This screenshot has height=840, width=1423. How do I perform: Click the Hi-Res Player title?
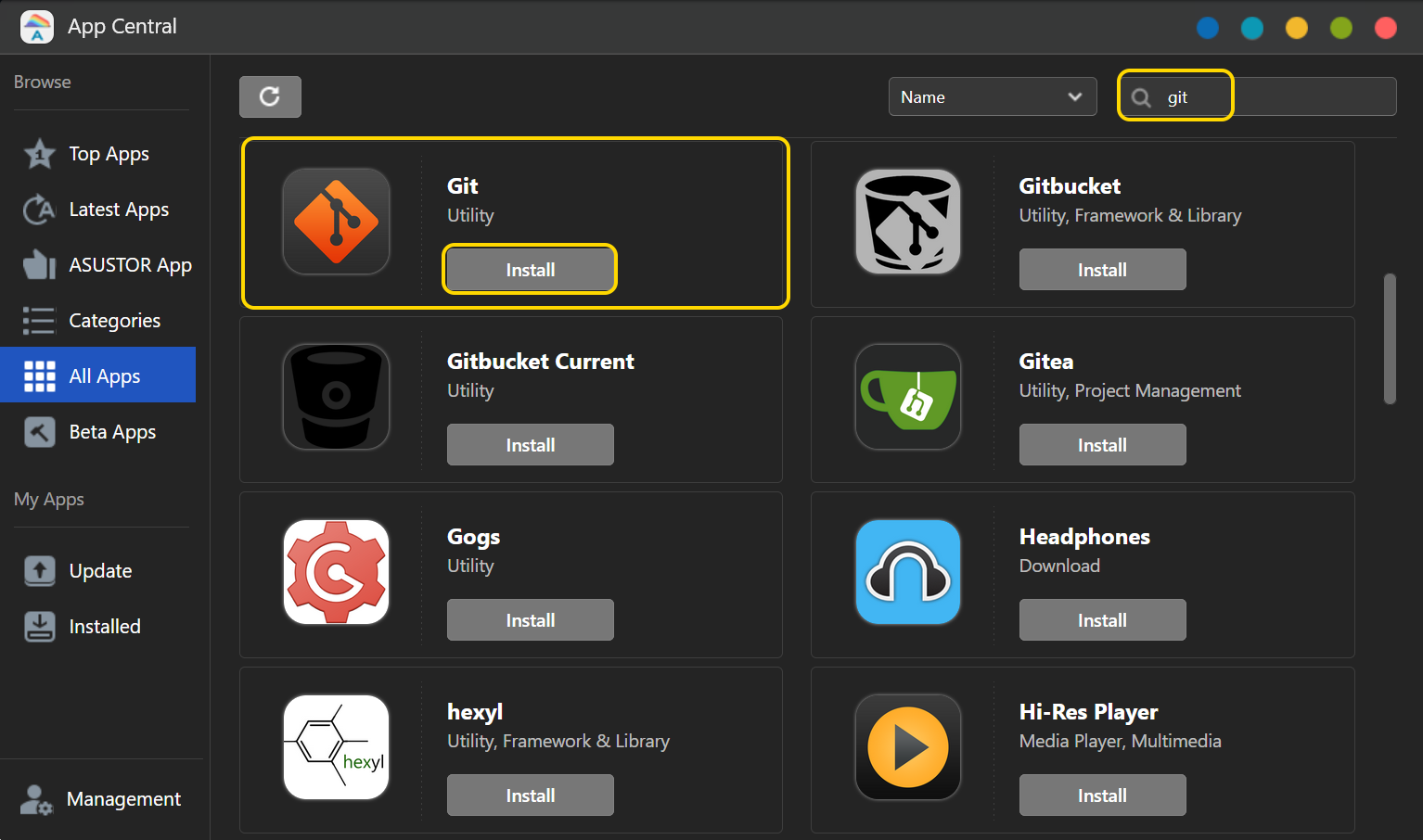[1088, 712]
